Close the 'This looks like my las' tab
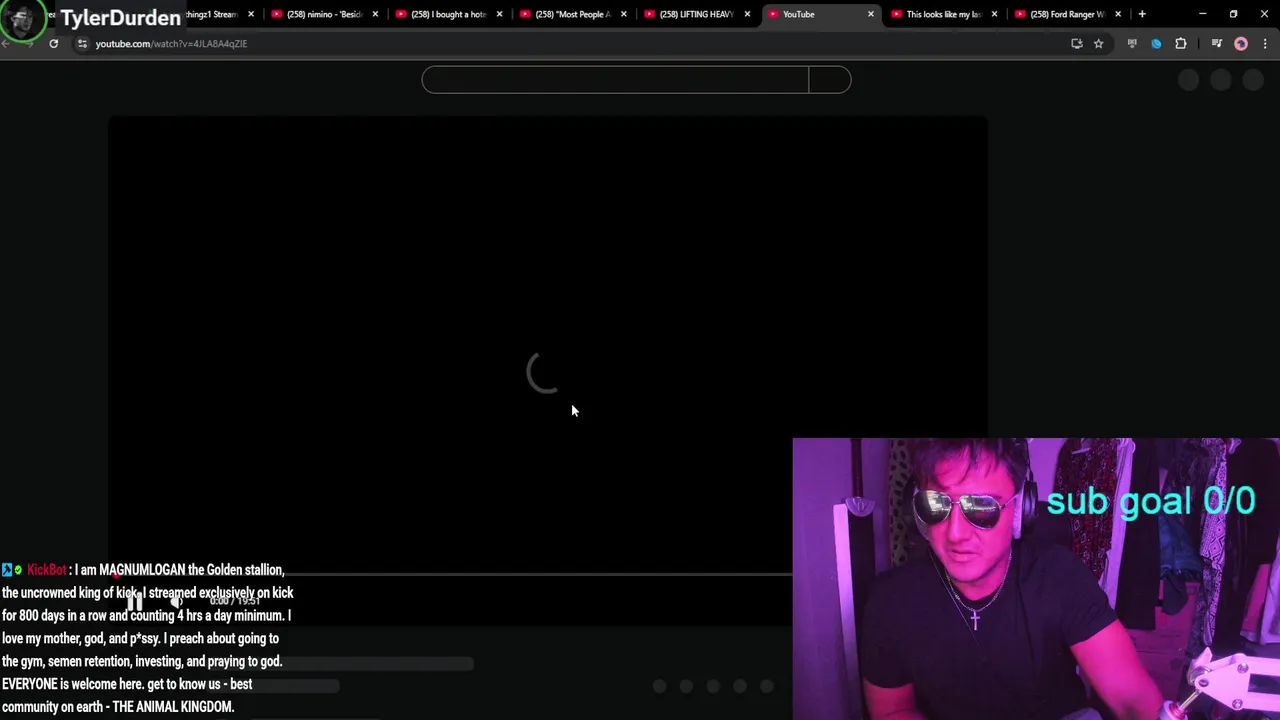The width and height of the screenshot is (1280, 720). [x=994, y=14]
